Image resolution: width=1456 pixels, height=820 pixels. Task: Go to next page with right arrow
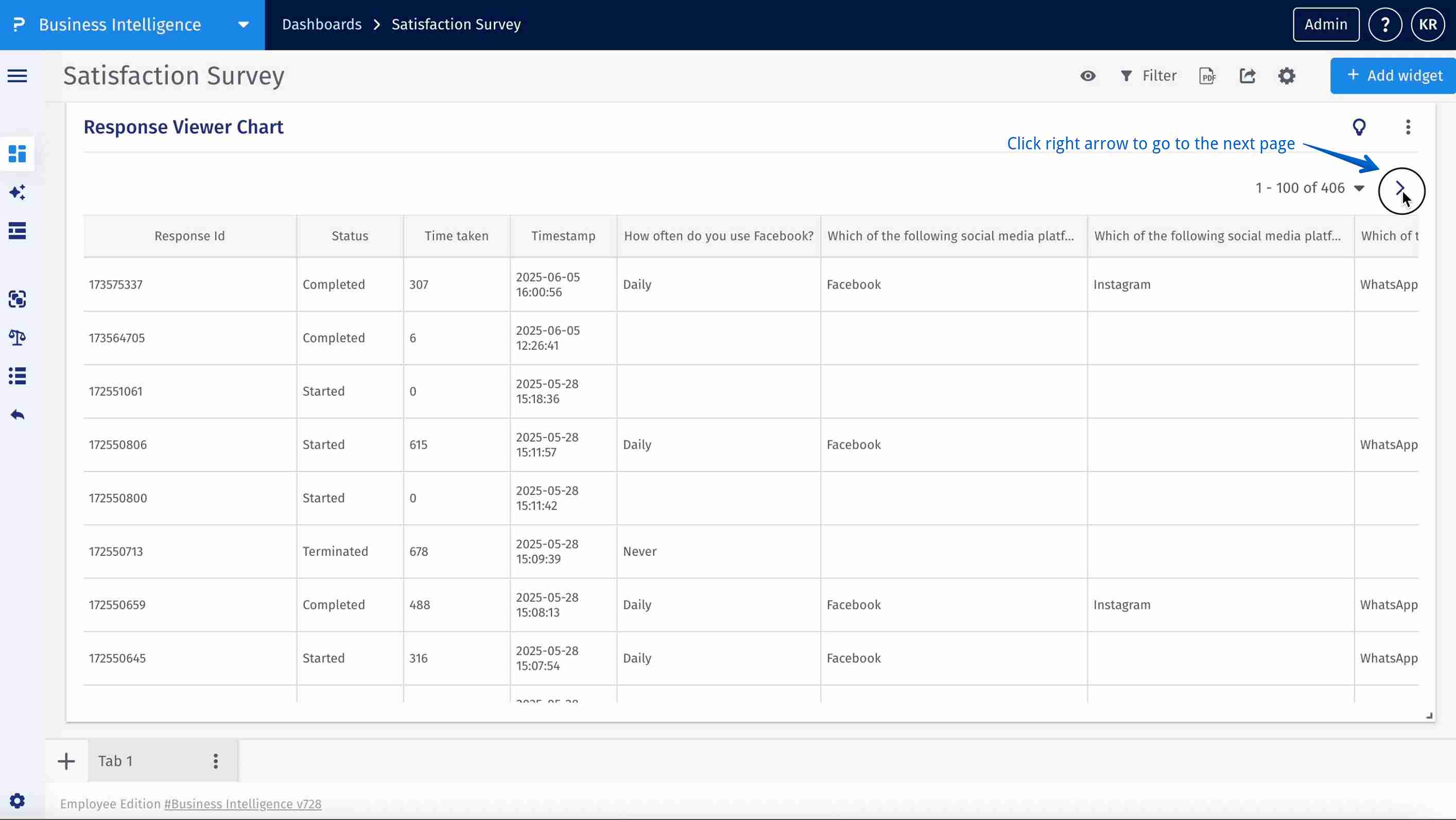1400,190
